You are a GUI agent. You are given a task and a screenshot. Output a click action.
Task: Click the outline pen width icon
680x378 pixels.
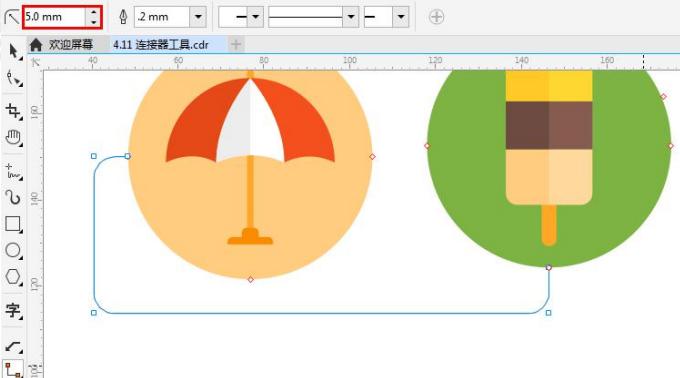(x=123, y=17)
